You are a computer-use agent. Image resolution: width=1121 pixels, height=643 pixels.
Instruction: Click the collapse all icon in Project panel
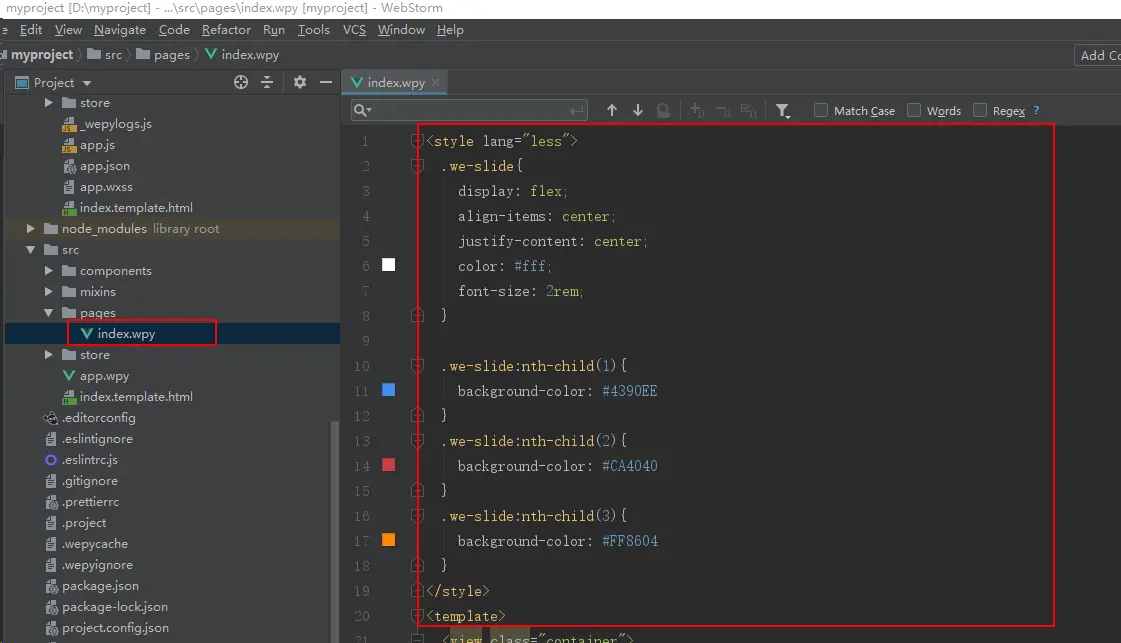click(267, 82)
